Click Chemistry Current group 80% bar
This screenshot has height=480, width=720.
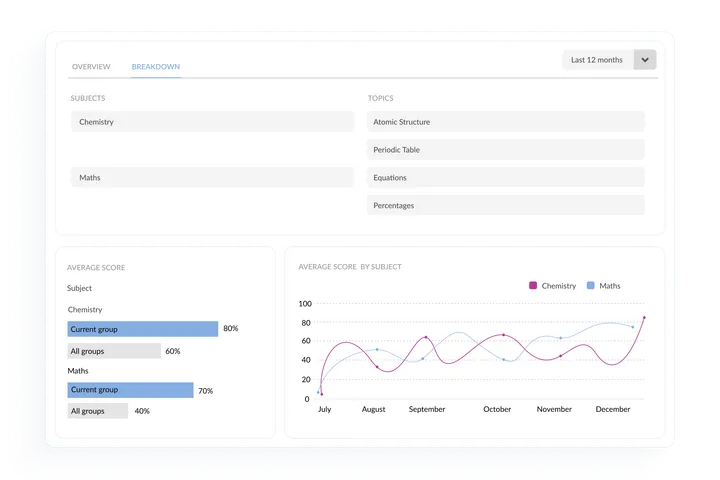[x=143, y=329]
